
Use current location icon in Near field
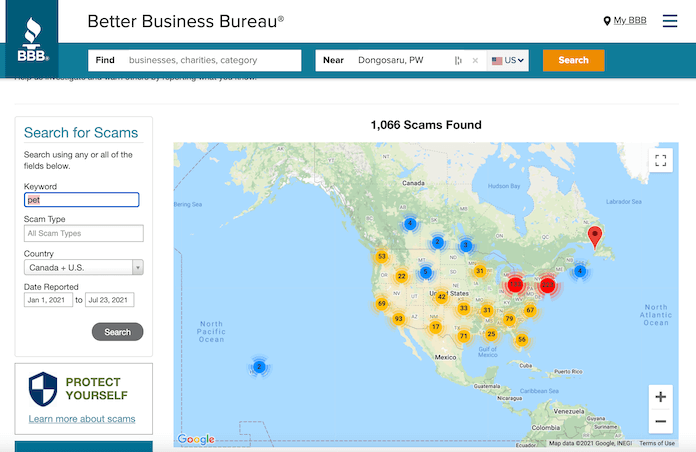pos(458,60)
